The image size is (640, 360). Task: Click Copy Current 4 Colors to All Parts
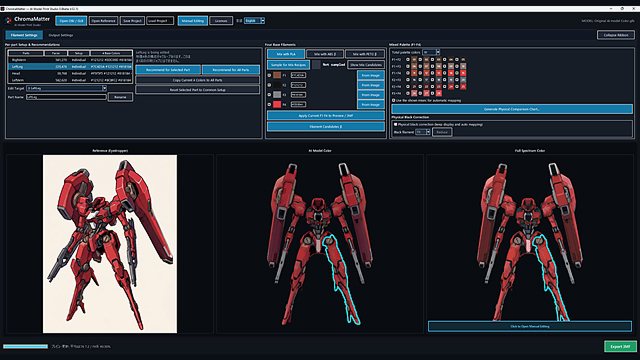pos(198,80)
